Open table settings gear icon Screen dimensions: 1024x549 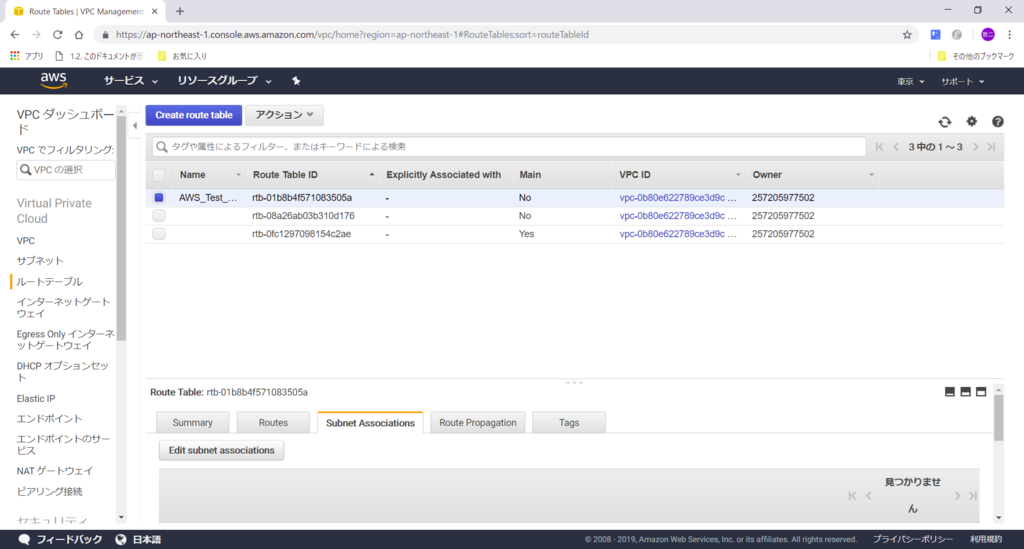click(972, 121)
